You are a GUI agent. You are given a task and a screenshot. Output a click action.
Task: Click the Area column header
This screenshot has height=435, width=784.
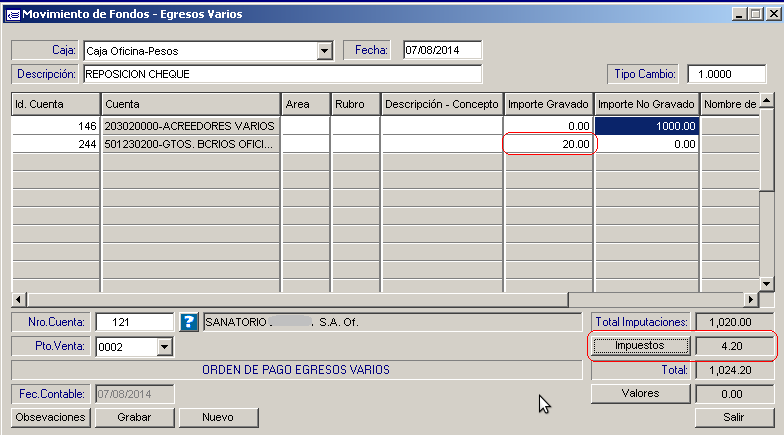[x=306, y=104]
